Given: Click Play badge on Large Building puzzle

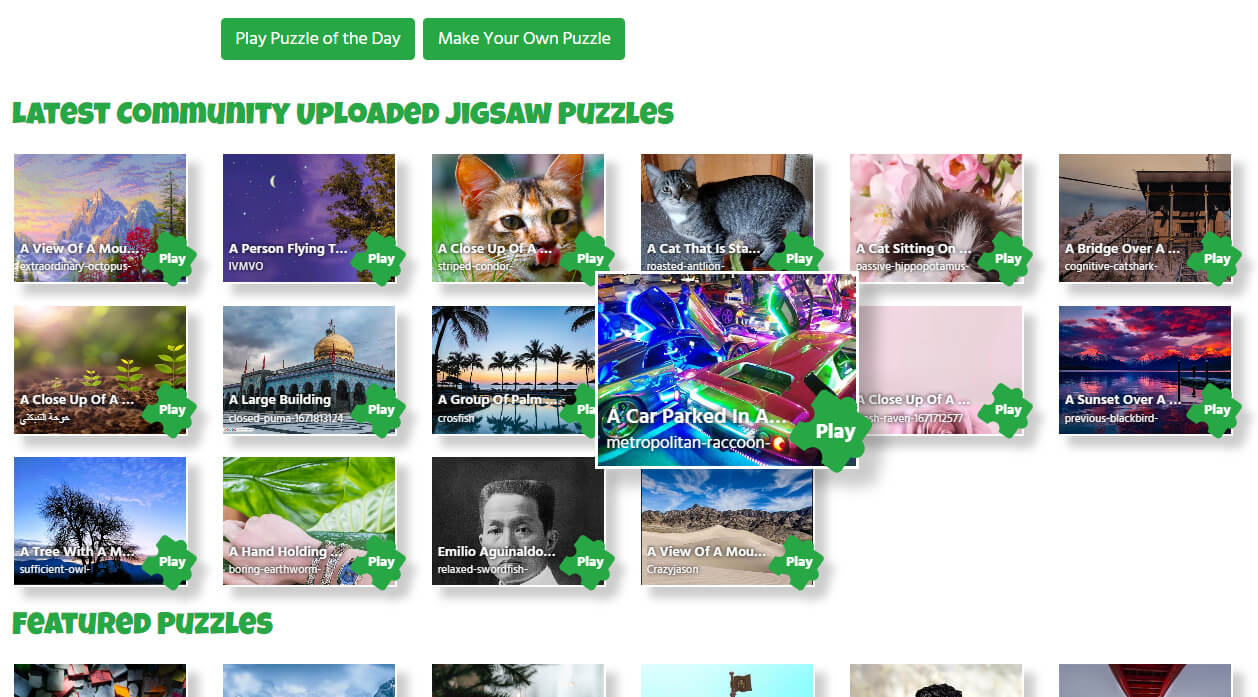Looking at the screenshot, I should (x=381, y=409).
